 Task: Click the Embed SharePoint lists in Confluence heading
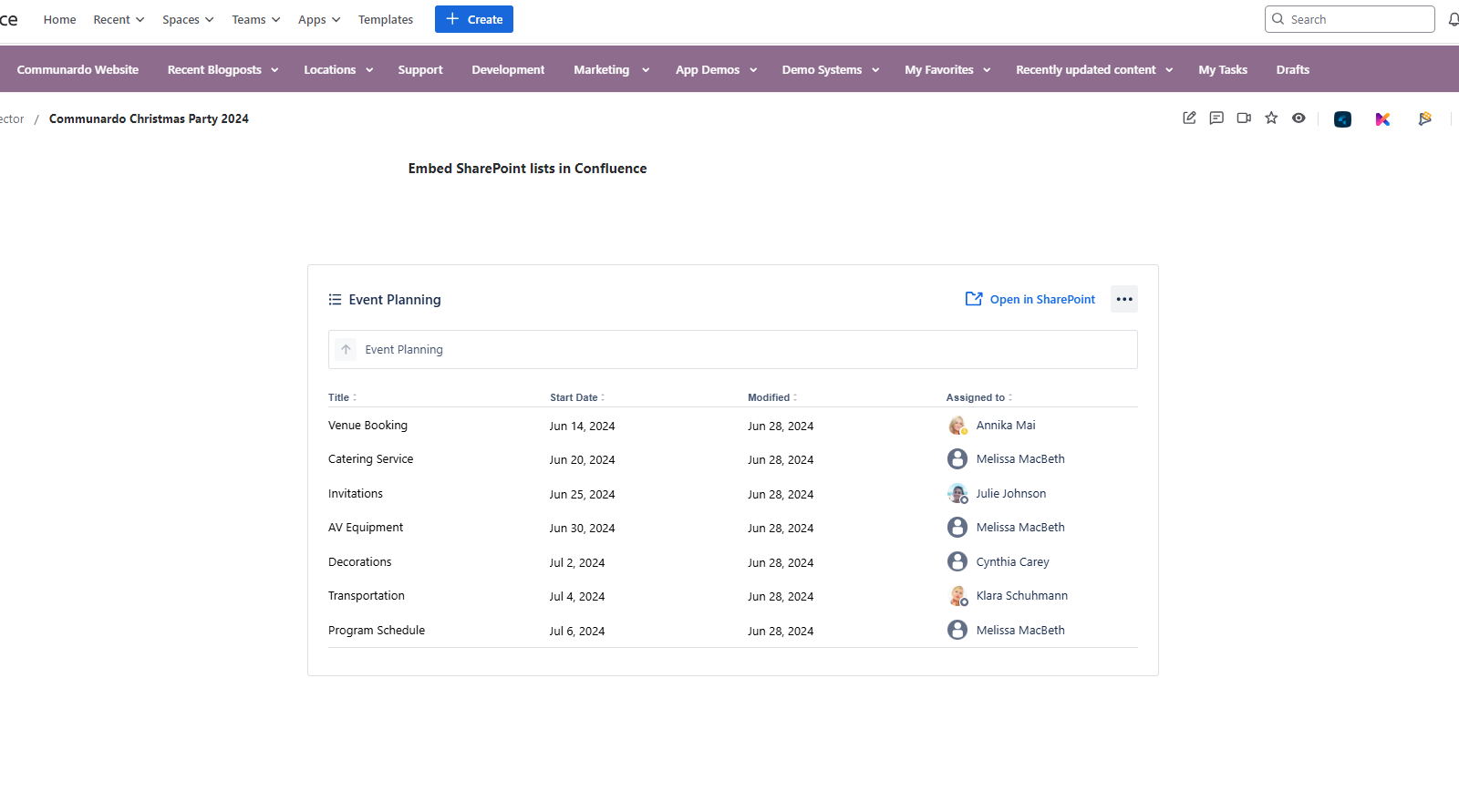click(x=527, y=169)
